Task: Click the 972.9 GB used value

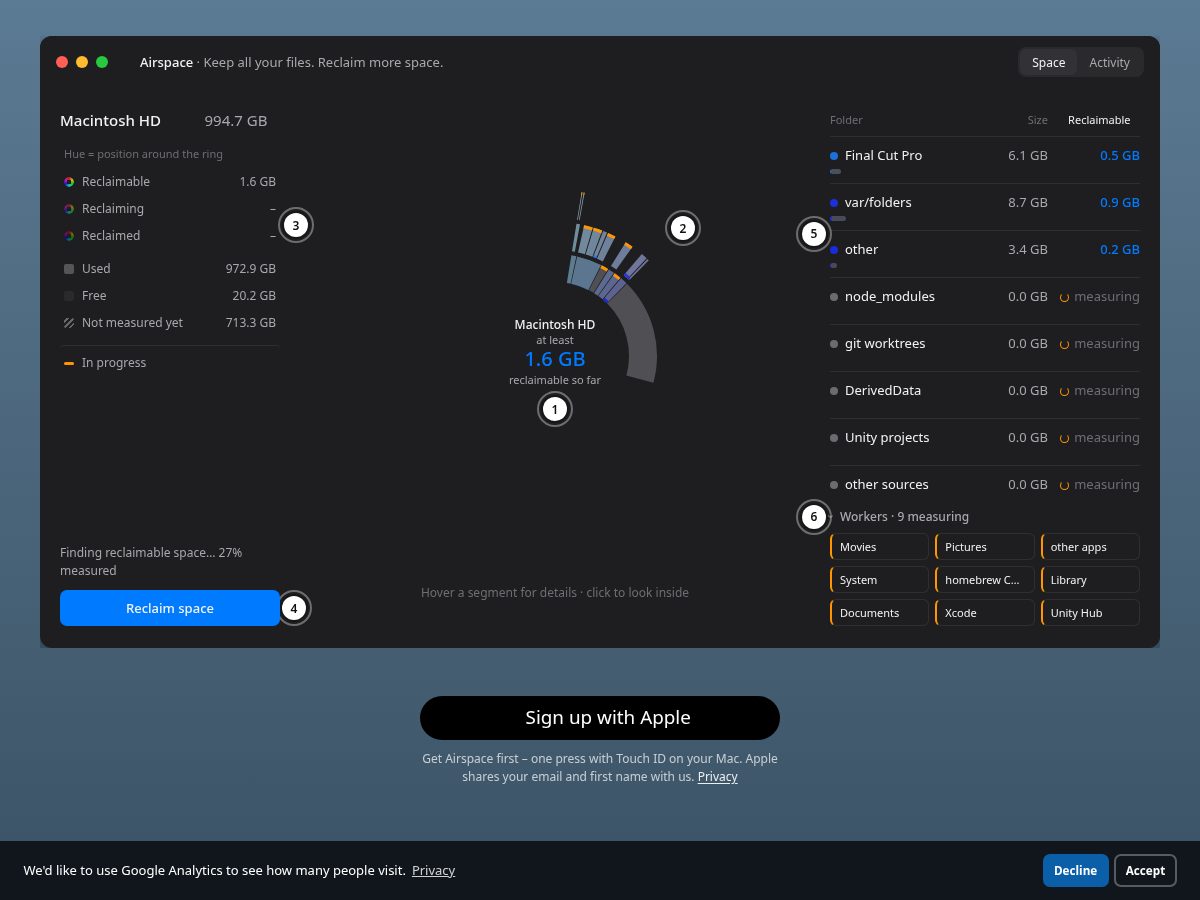Action: (x=251, y=269)
